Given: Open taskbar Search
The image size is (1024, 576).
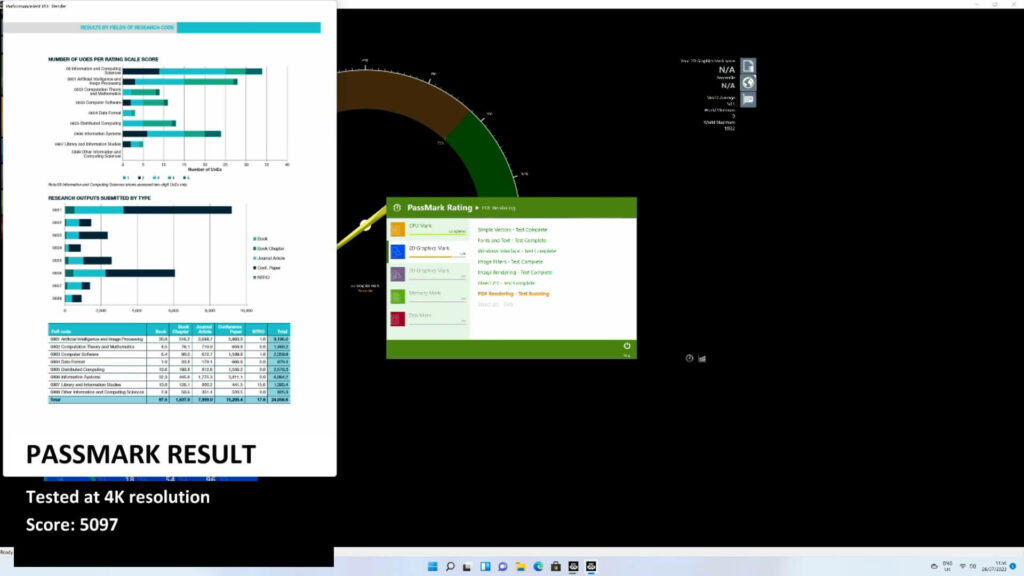Looking at the screenshot, I should click(x=450, y=566).
